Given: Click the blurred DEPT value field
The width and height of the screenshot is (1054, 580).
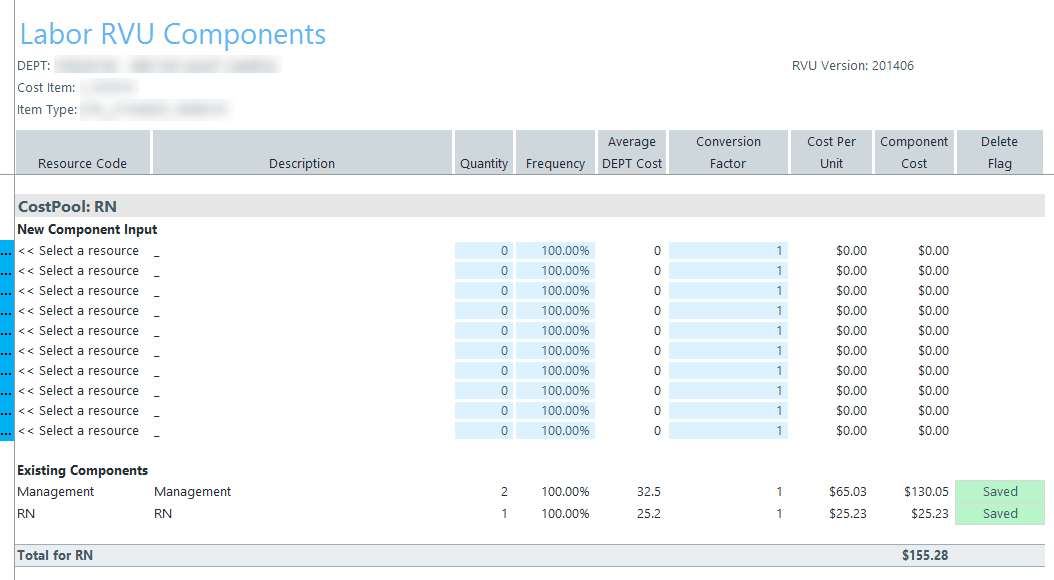Looking at the screenshot, I should [x=167, y=65].
